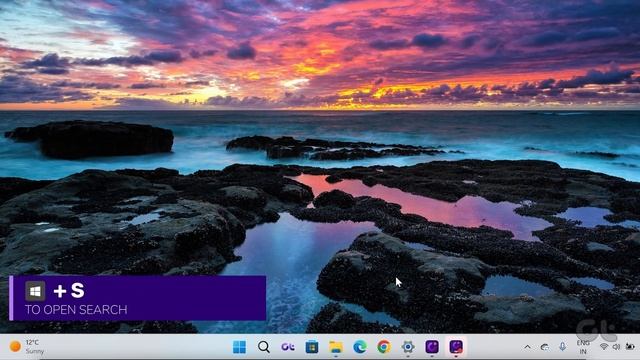The width and height of the screenshot is (640, 360).
Task: Open the Windows Start menu
Action: [x=239, y=347]
